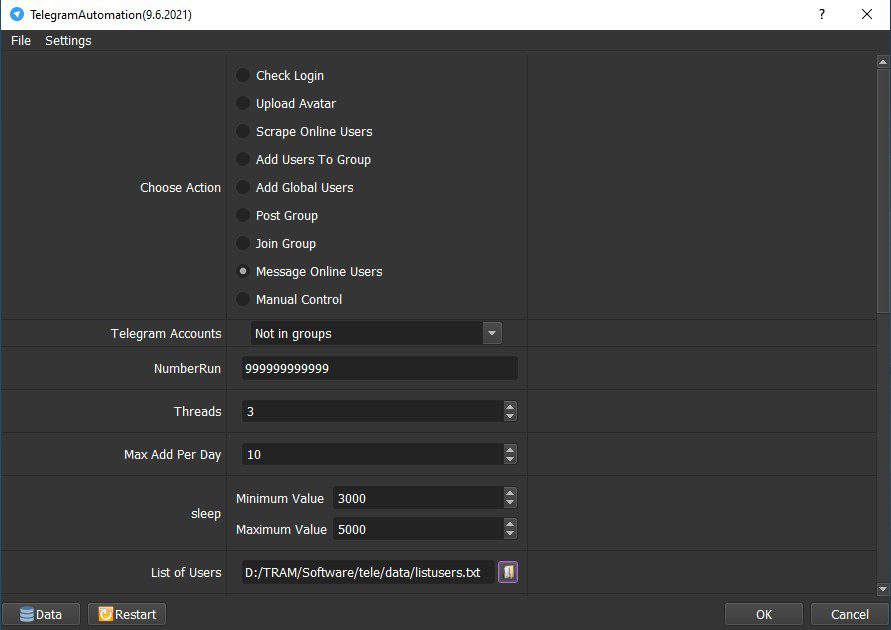This screenshot has width=891, height=630.
Task: Click the Choose Action label
Action: pos(181,187)
